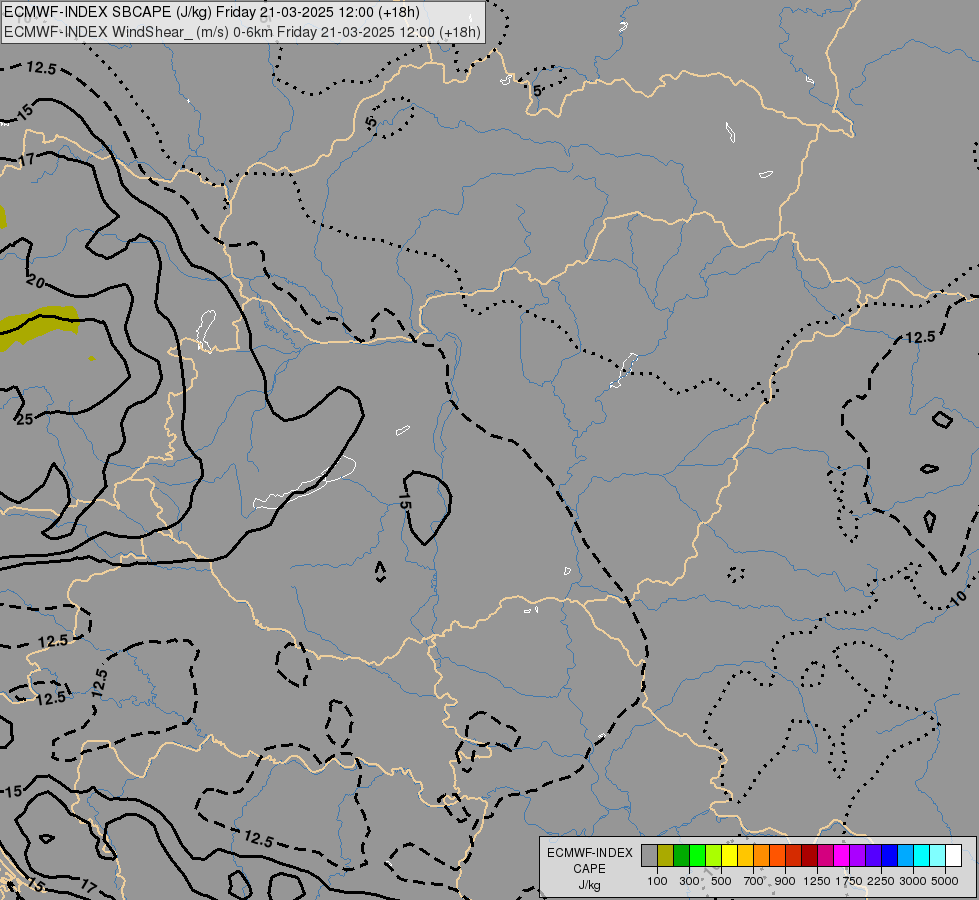The image size is (979, 900).
Task: Choose the cyan legend swatch
Action: 921,856
